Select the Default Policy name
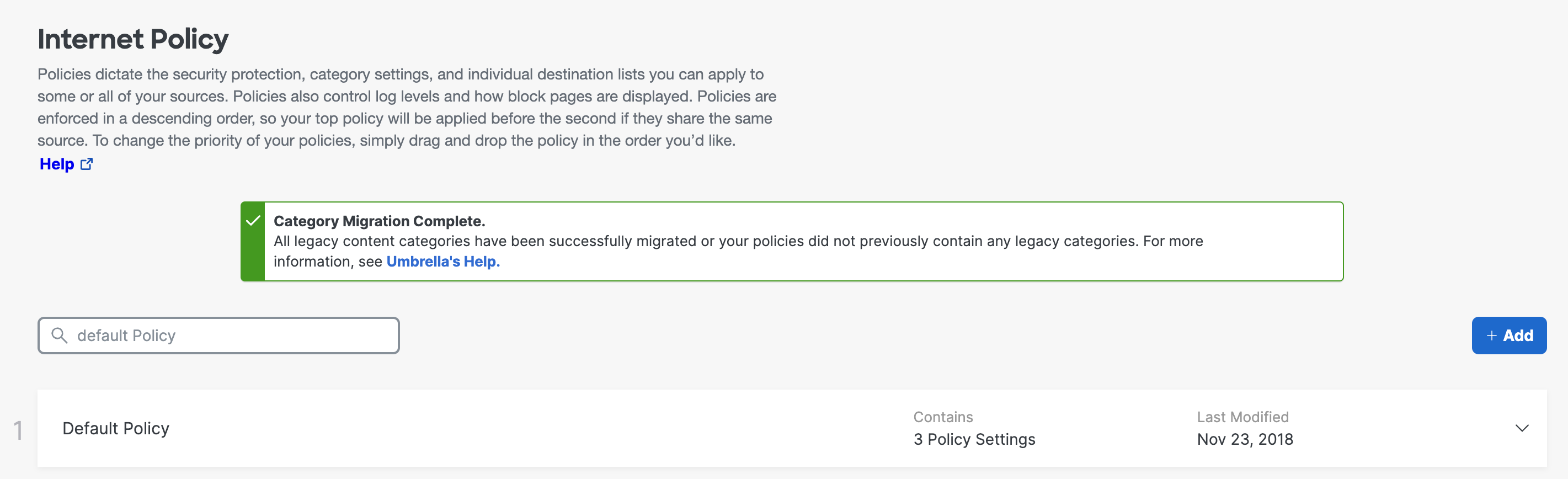The width and height of the screenshot is (1568, 479). [x=116, y=428]
